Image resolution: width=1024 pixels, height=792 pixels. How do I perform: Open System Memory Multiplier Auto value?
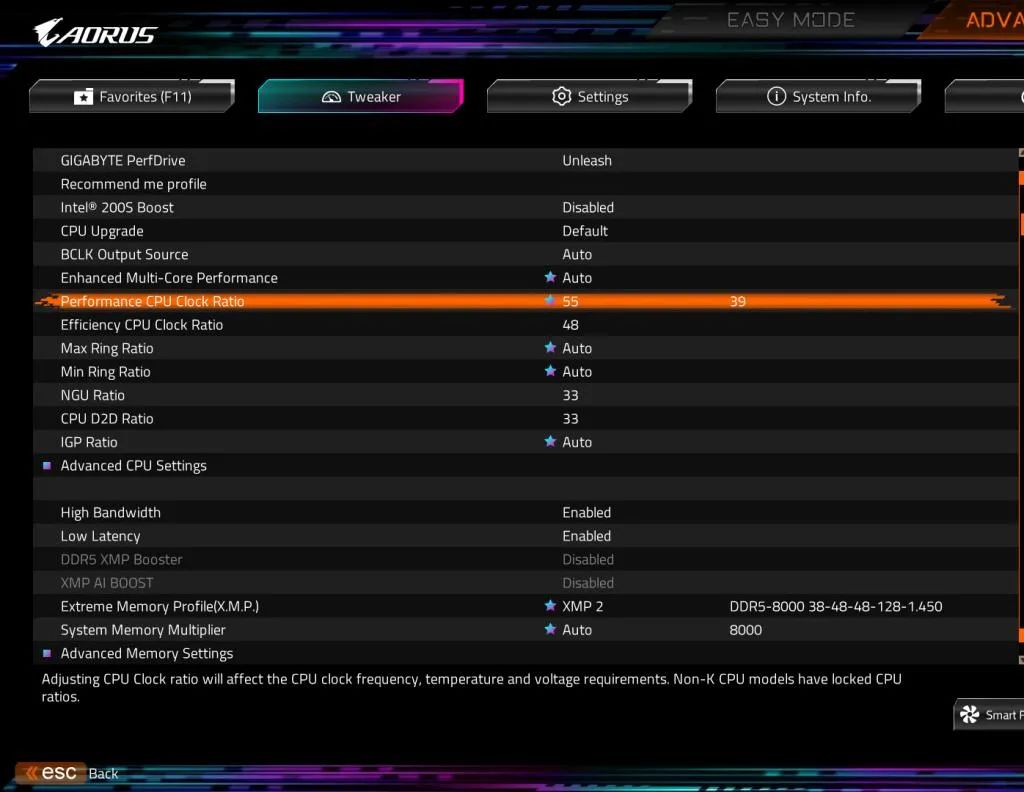[577, 630]
